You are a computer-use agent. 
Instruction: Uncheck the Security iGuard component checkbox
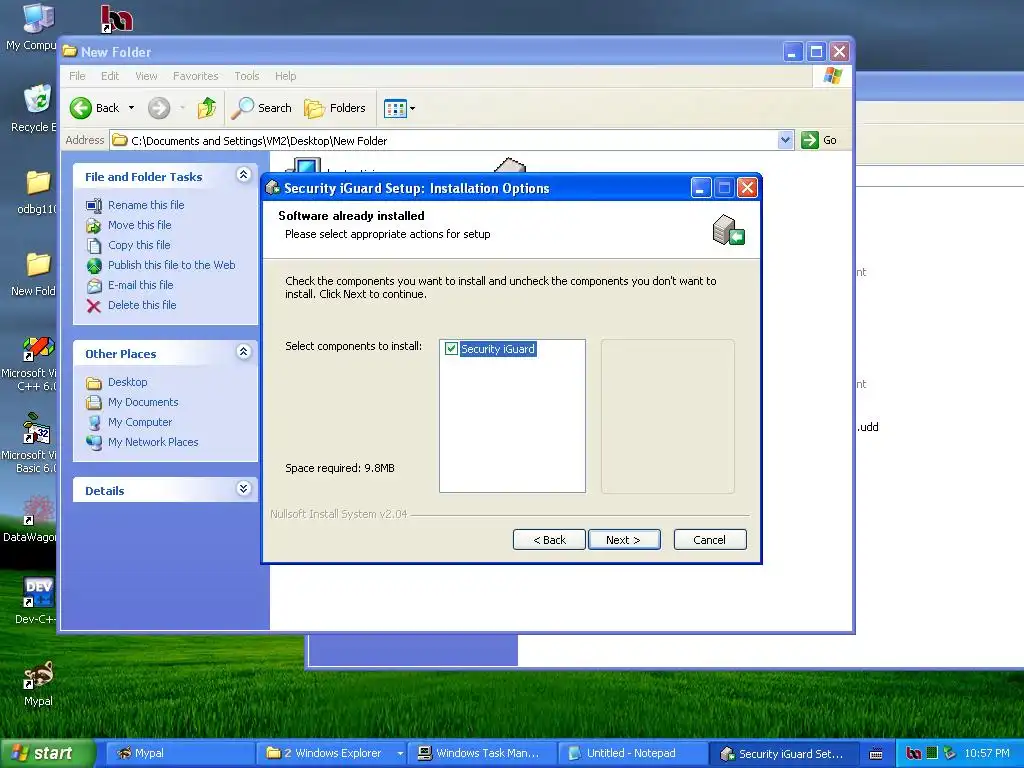(451, 349)
